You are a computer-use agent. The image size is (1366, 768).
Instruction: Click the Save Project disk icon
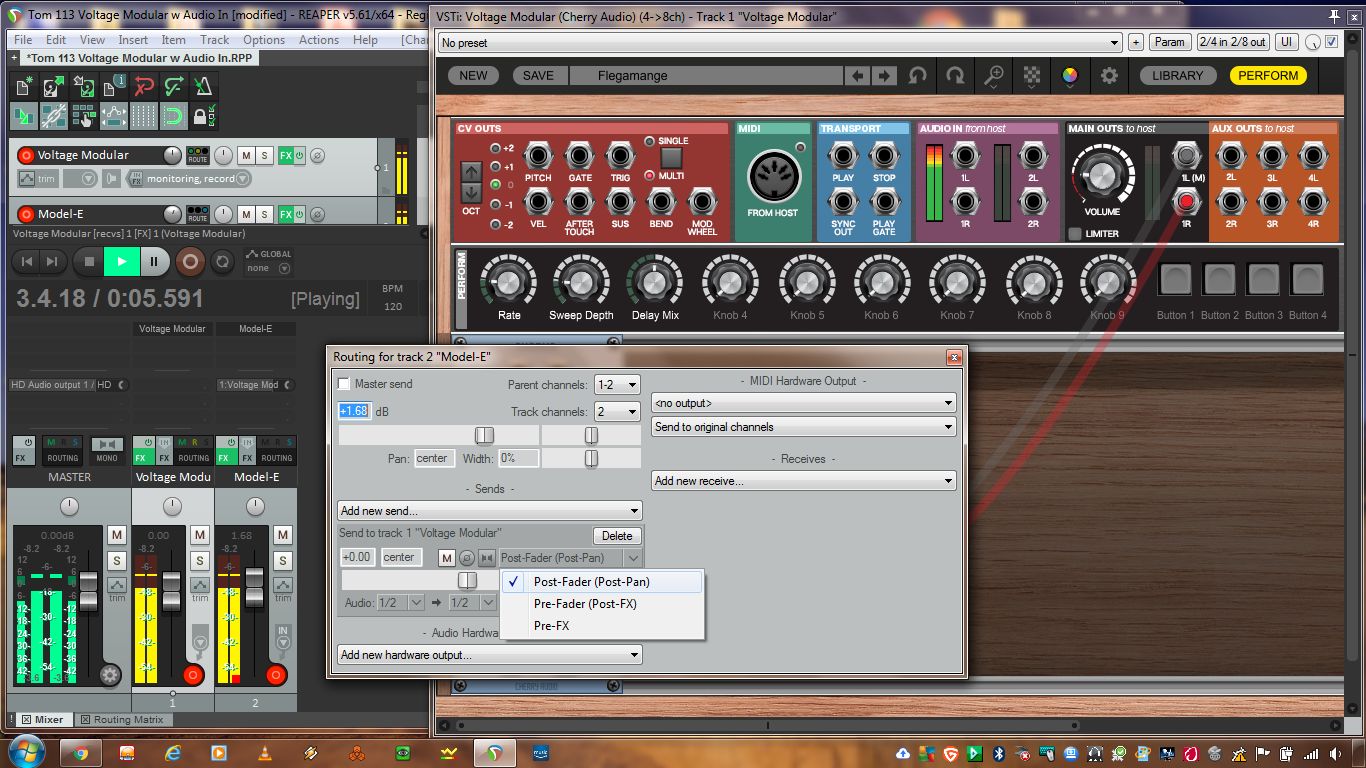83,87
